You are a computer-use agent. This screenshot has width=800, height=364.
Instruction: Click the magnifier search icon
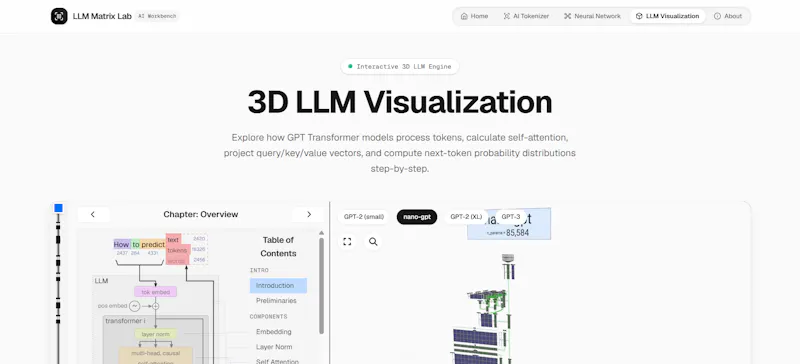373,242
